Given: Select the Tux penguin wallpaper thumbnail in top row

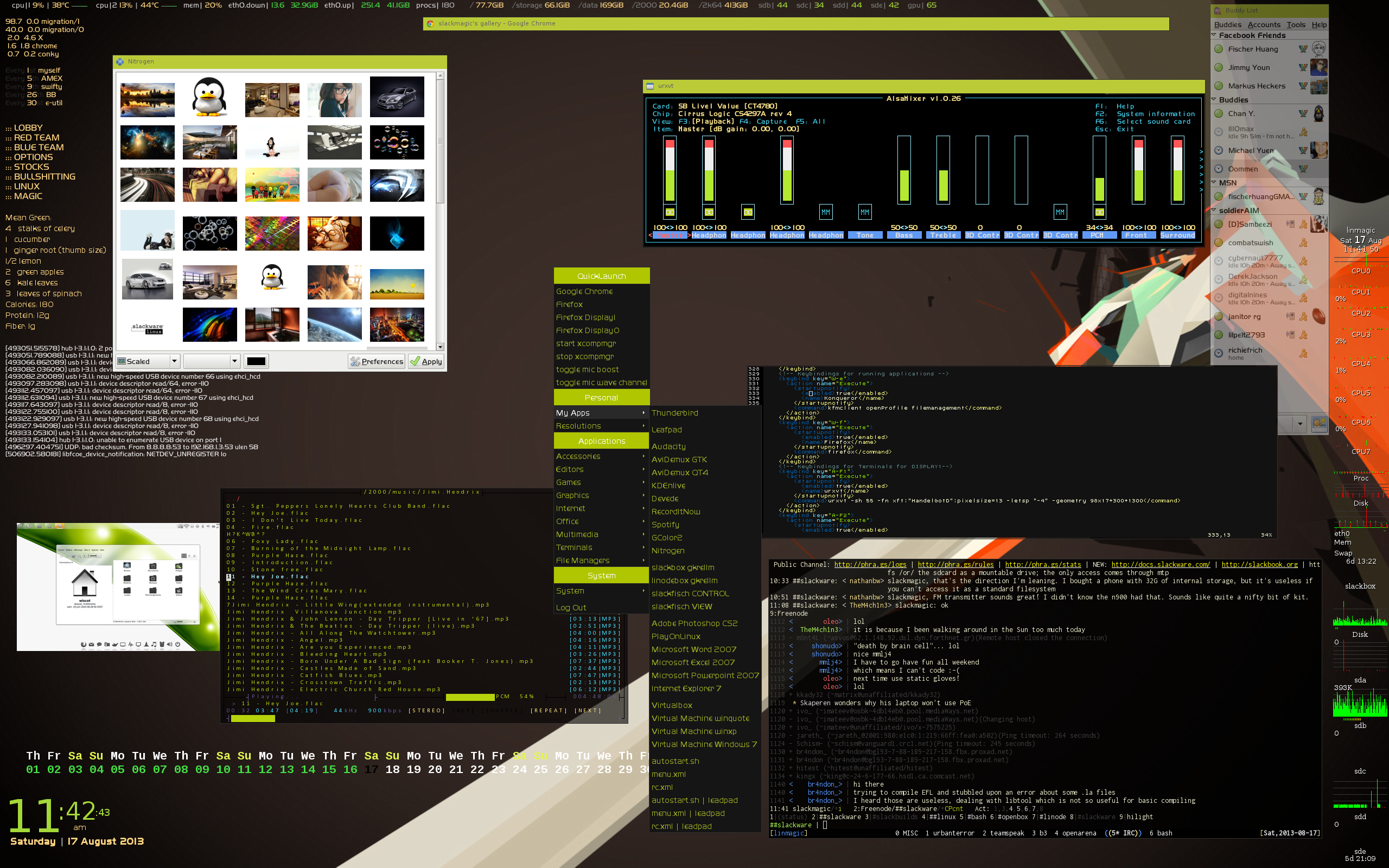Looking at the screenshot, I should (x=209, y=97).
